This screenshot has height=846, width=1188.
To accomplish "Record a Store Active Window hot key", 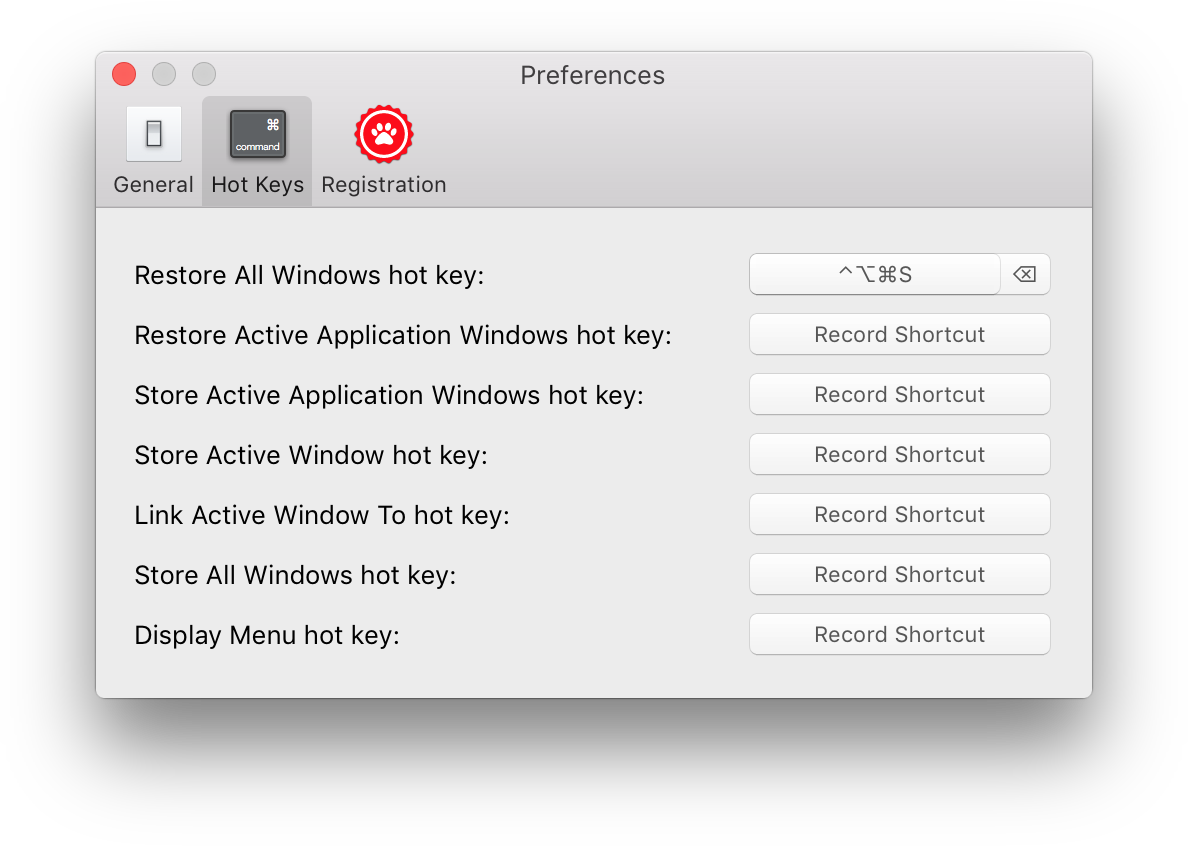I will click(898, 454).
